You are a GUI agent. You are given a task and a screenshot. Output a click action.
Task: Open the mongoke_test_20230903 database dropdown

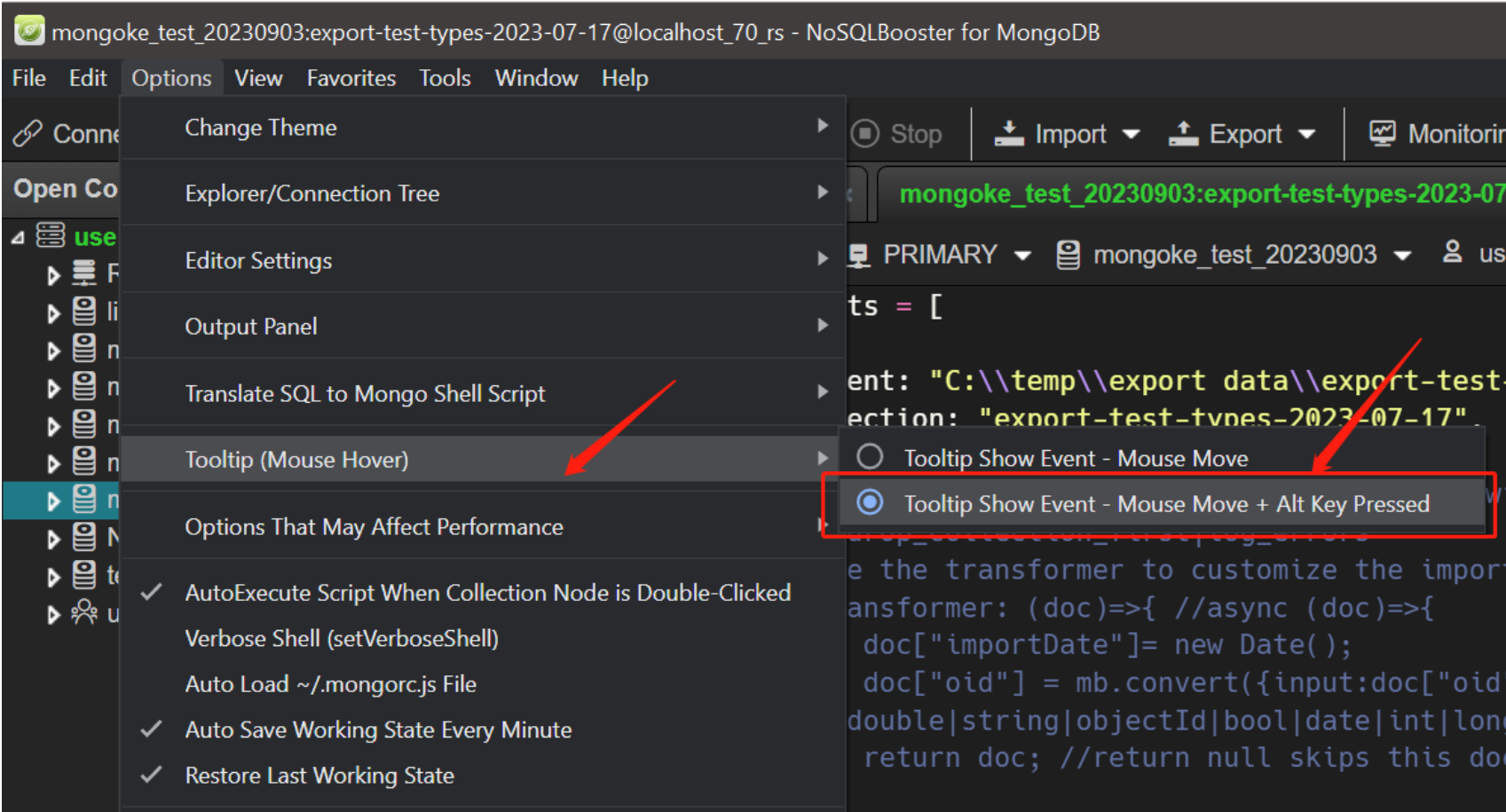pos(1402,256)
